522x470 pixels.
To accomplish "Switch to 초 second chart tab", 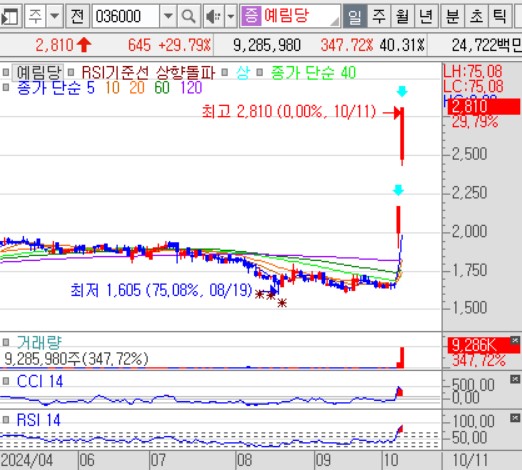I will (x=476, y=16).
